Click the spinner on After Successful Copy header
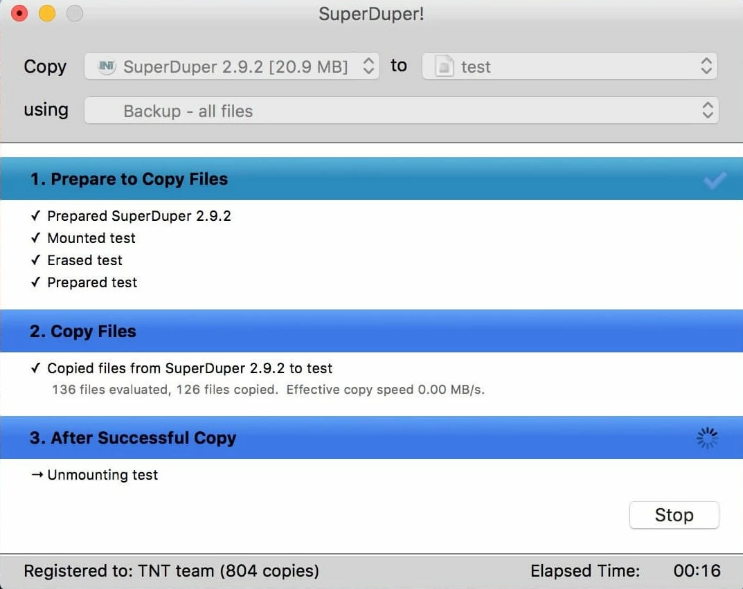 click(707, 438)
